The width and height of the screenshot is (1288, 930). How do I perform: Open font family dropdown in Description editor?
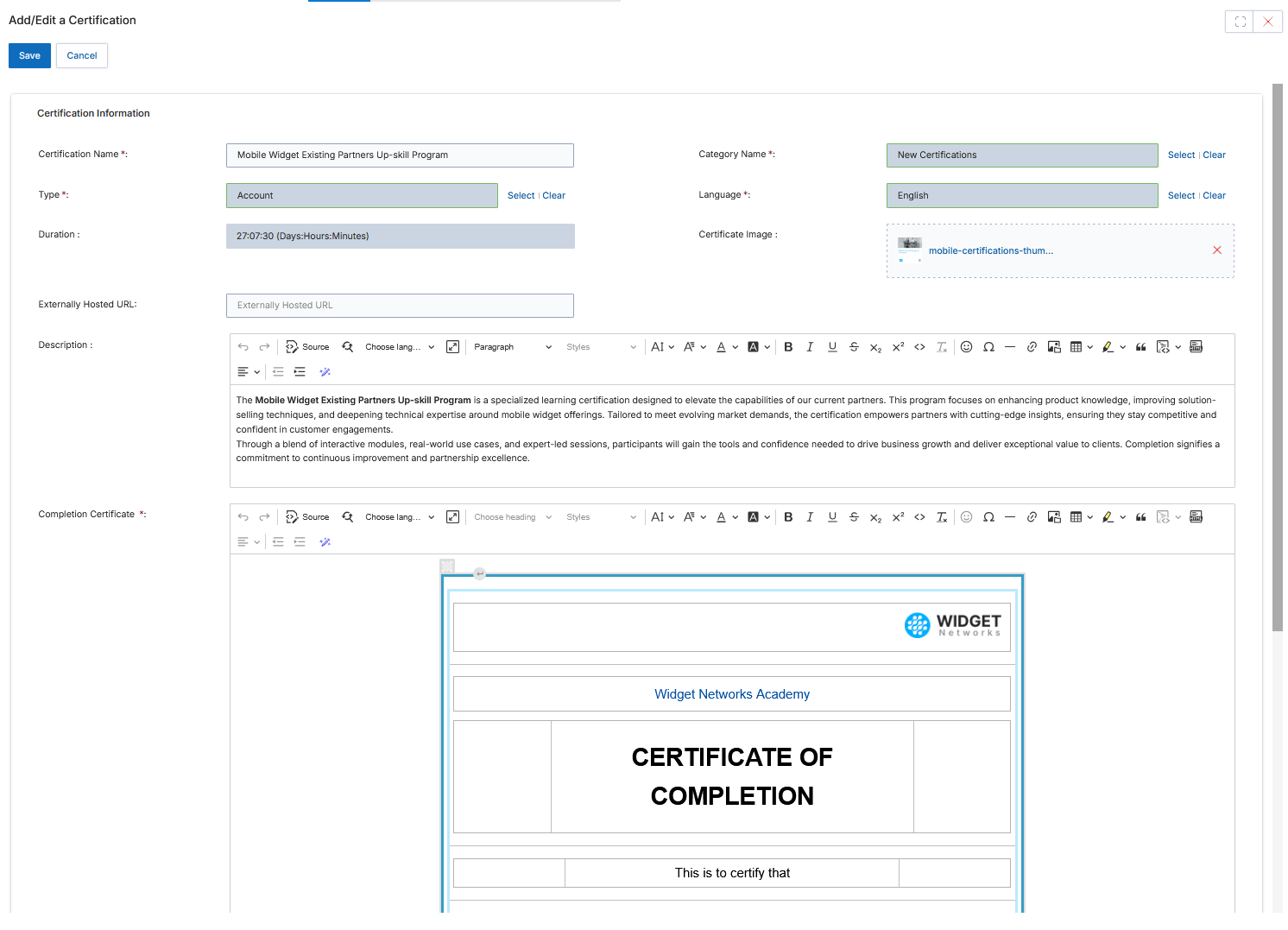[x=695, y=347]
